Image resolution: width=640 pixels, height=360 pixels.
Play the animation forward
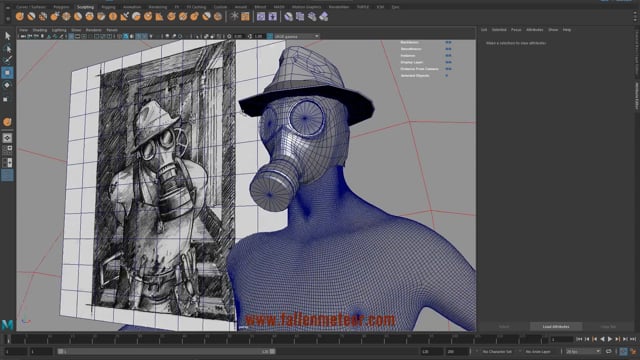tap(610, 339)
